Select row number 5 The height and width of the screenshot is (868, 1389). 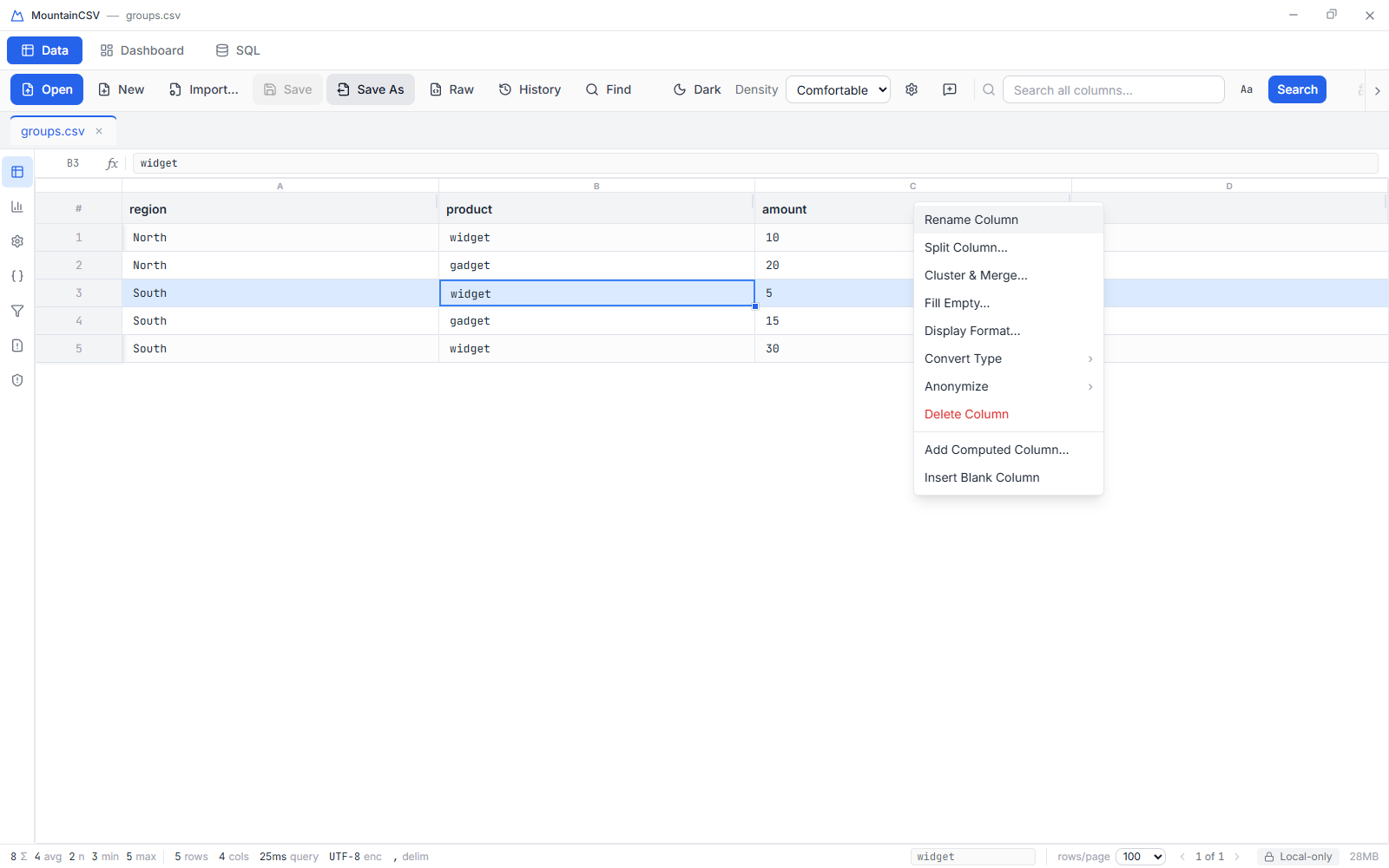79,348
